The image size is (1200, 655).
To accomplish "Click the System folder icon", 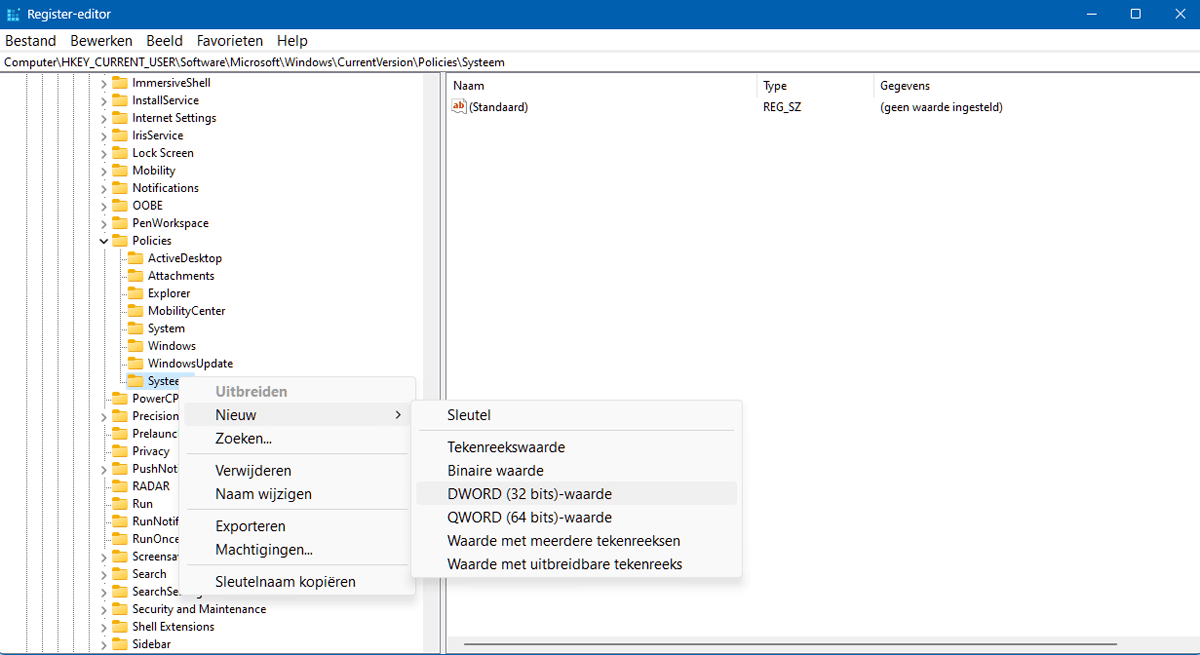I will pyautogui.click(x=136, y=328).
